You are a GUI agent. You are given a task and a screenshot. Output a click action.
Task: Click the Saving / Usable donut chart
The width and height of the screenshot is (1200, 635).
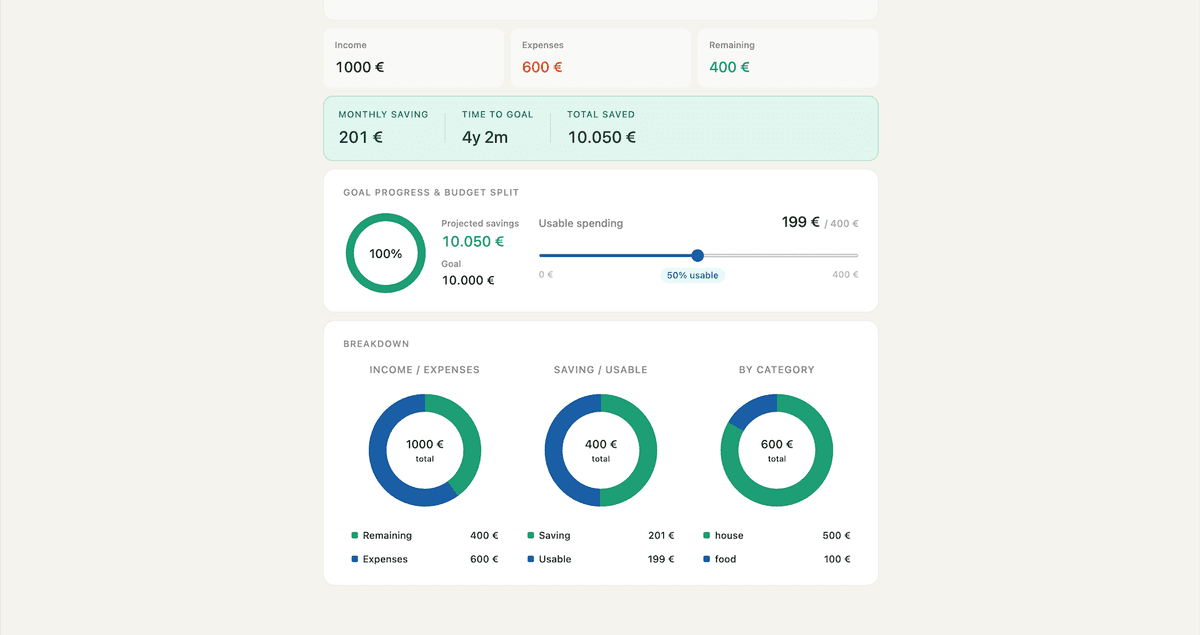tap(601, 450)
